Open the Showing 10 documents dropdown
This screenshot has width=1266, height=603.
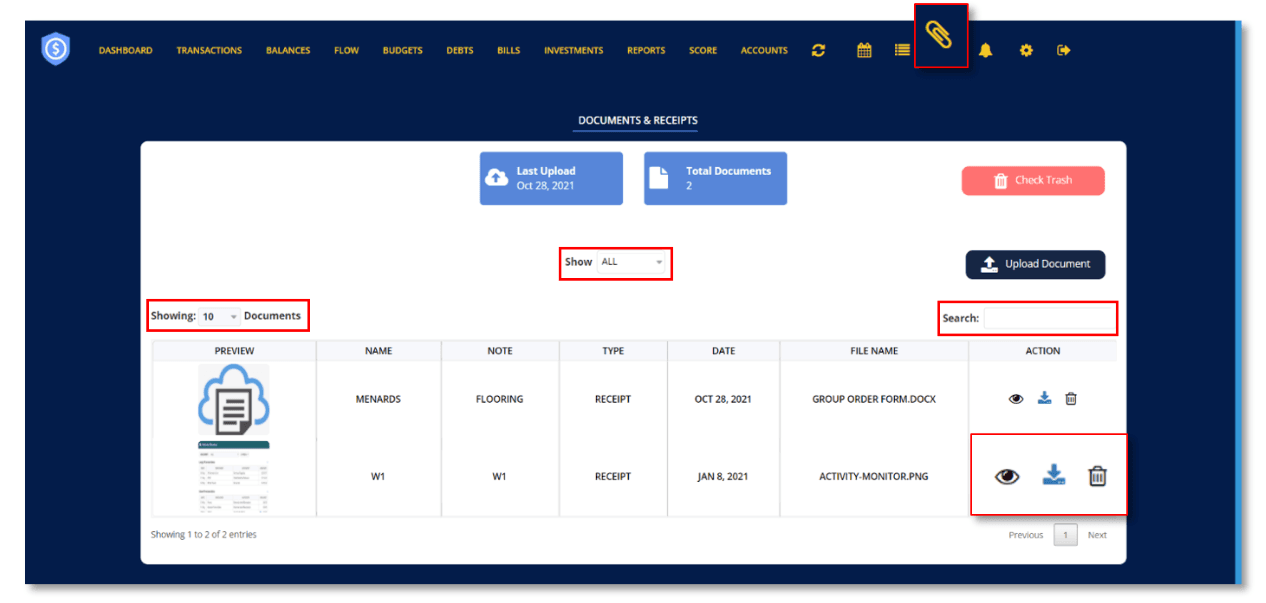click(x=220, y=316)
